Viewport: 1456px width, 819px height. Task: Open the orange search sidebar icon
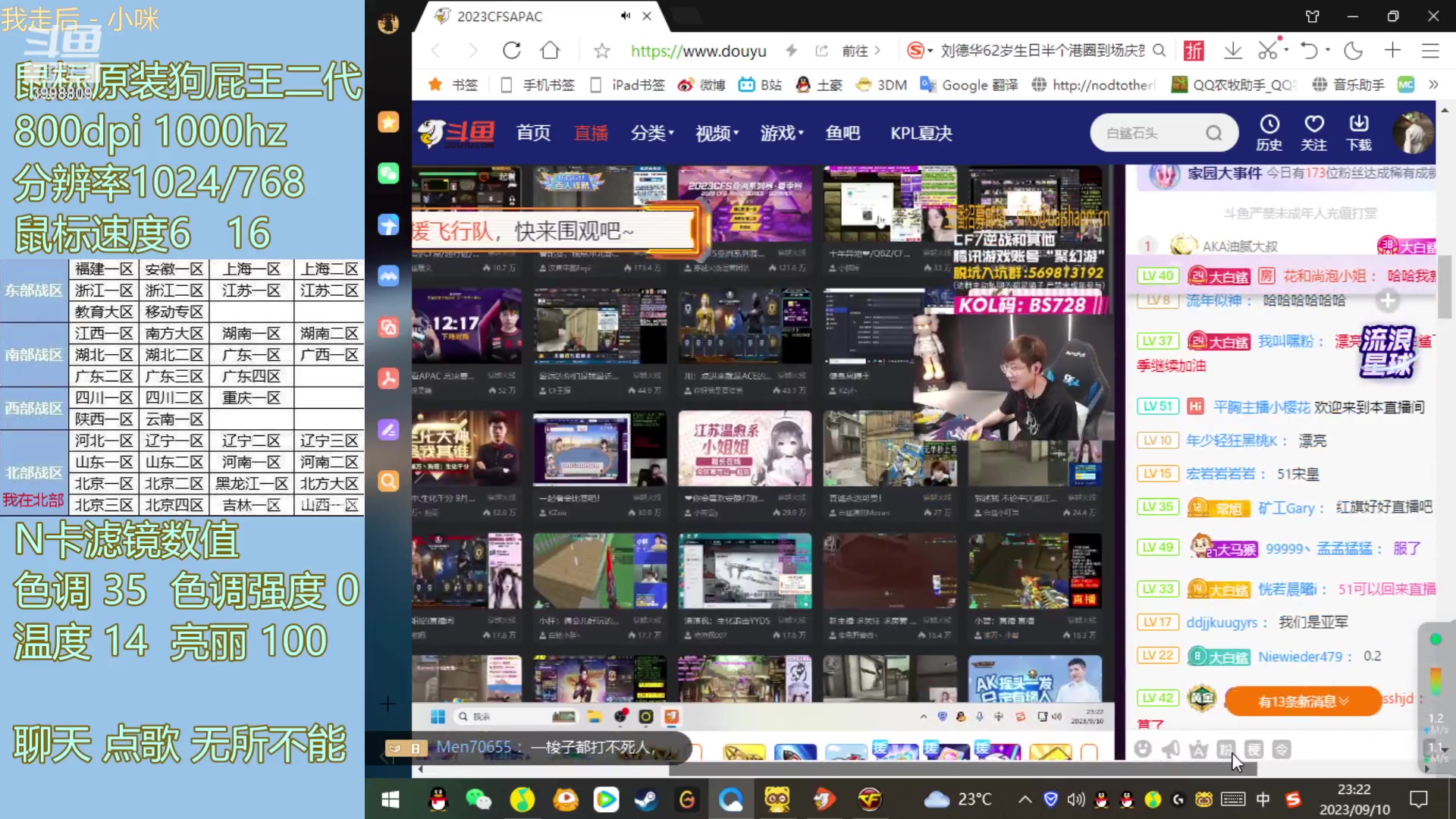(x=388, y=481)
